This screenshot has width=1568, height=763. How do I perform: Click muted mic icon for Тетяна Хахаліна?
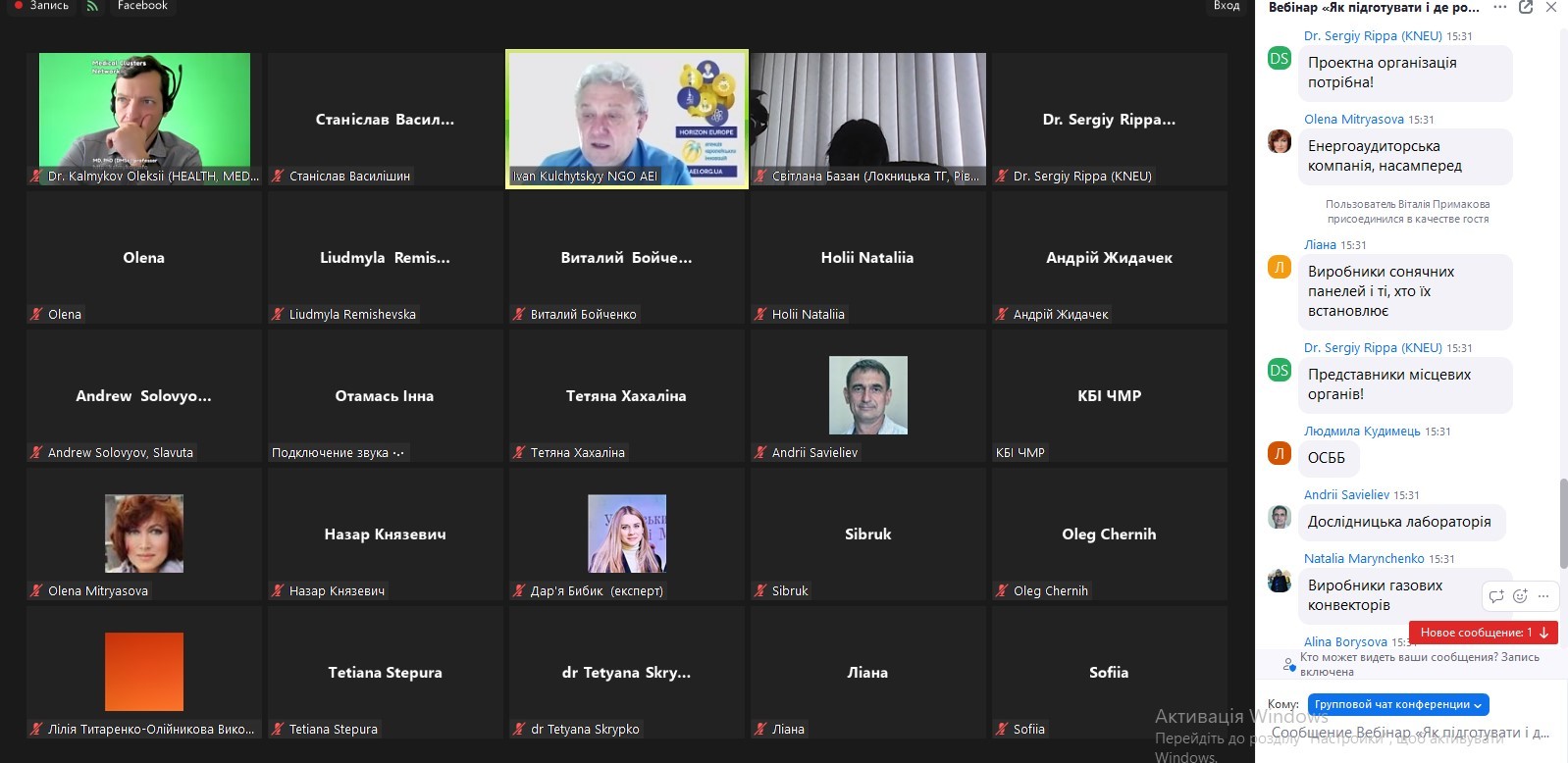click(x=520, y=453)
